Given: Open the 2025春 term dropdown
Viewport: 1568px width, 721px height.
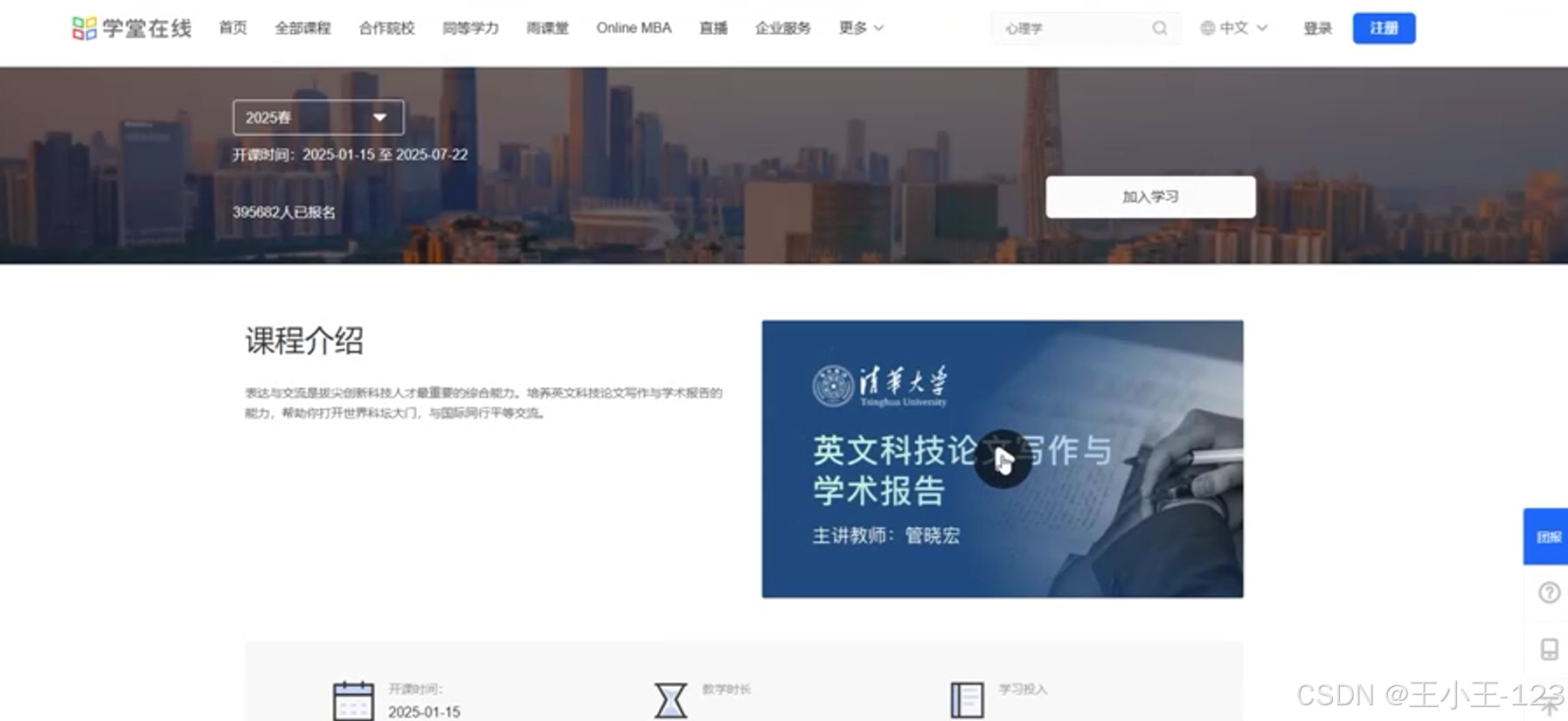Looking at the screenshot, I should pyautogui.click(x=318, y=117).
